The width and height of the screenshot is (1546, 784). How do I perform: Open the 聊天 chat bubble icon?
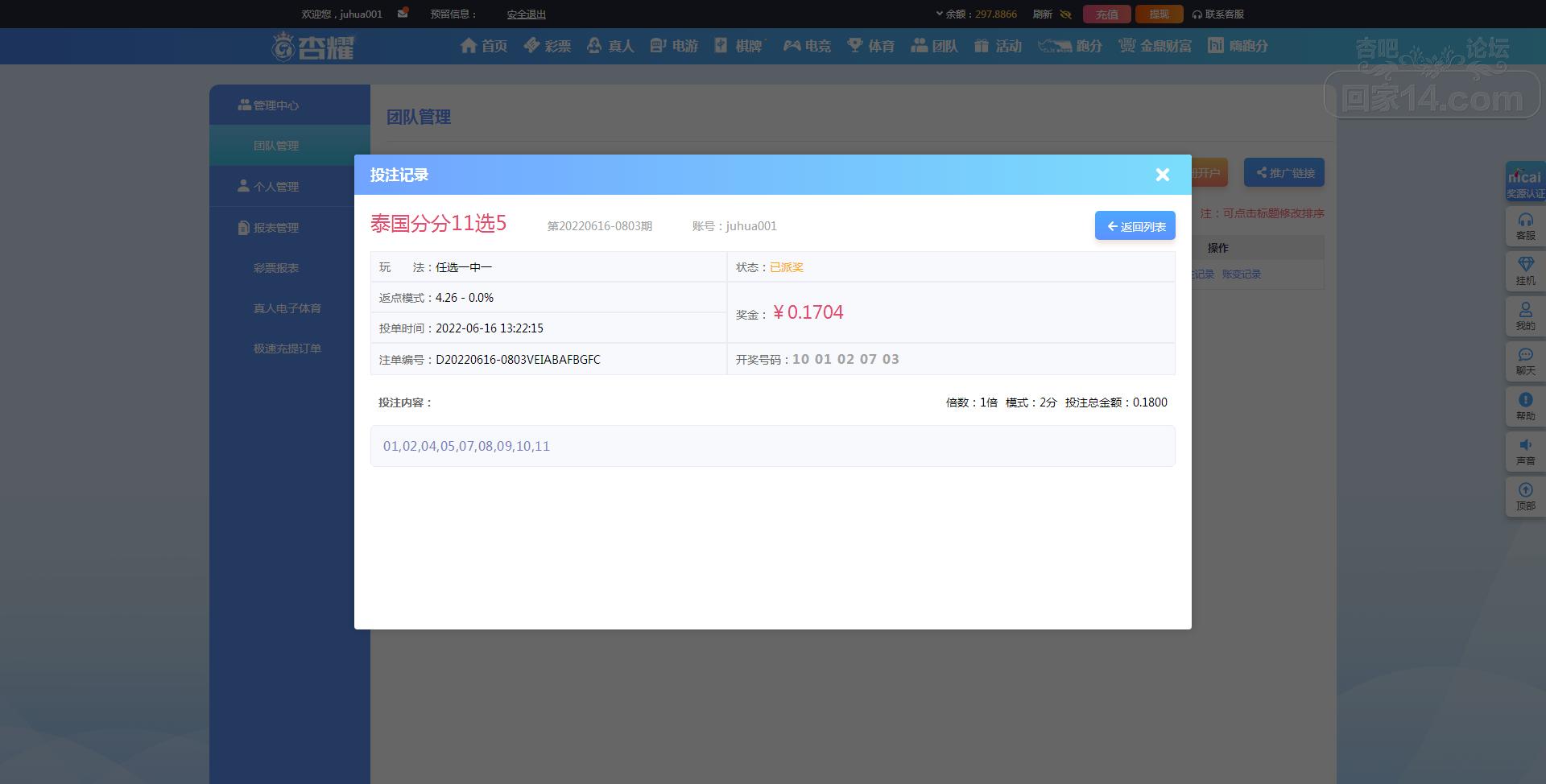click(x=1525, y=361)
